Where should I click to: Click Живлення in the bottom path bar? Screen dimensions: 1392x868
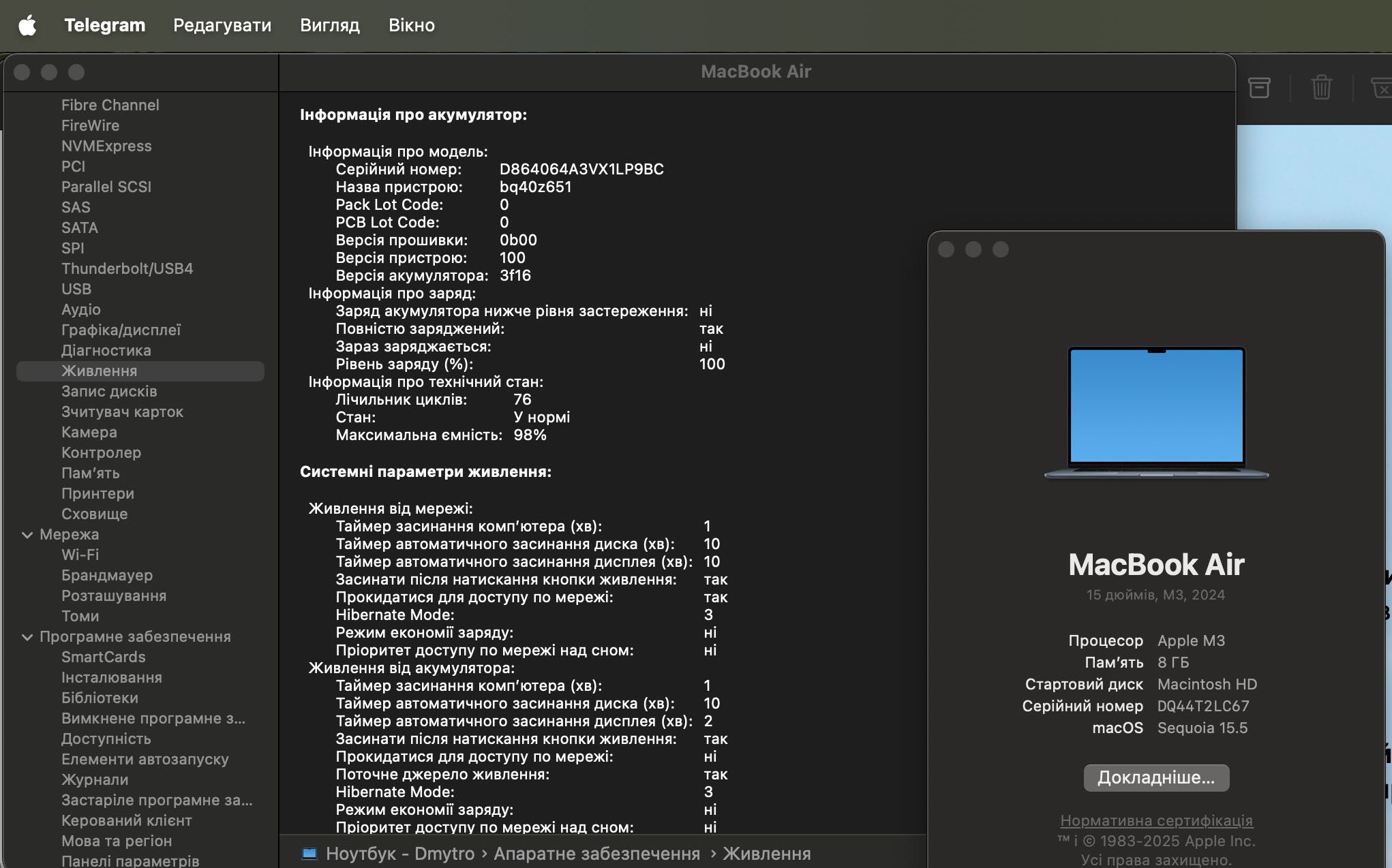tap(767, 854)
